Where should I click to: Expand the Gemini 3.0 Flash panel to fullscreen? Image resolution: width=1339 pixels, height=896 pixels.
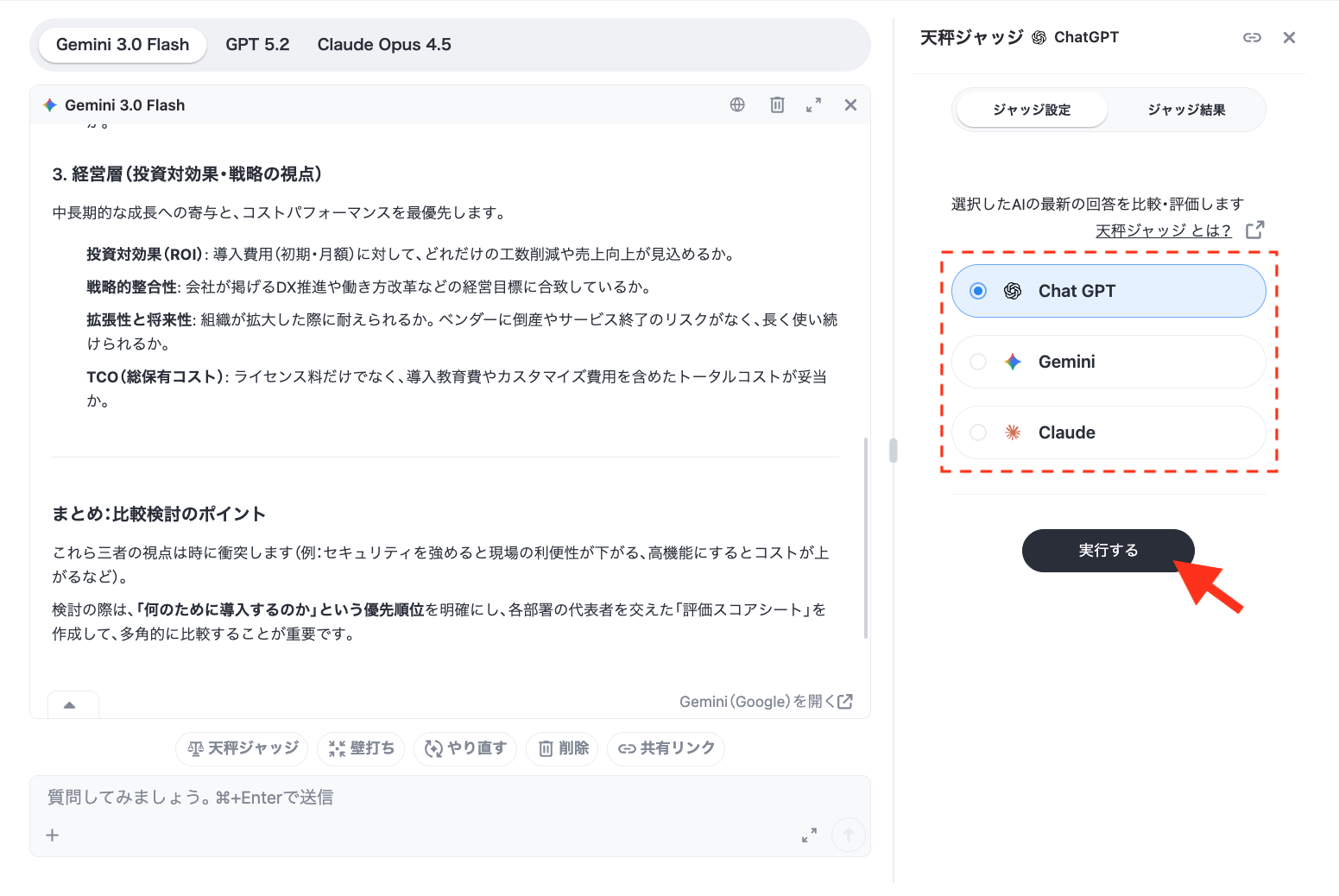pos(813,104)
